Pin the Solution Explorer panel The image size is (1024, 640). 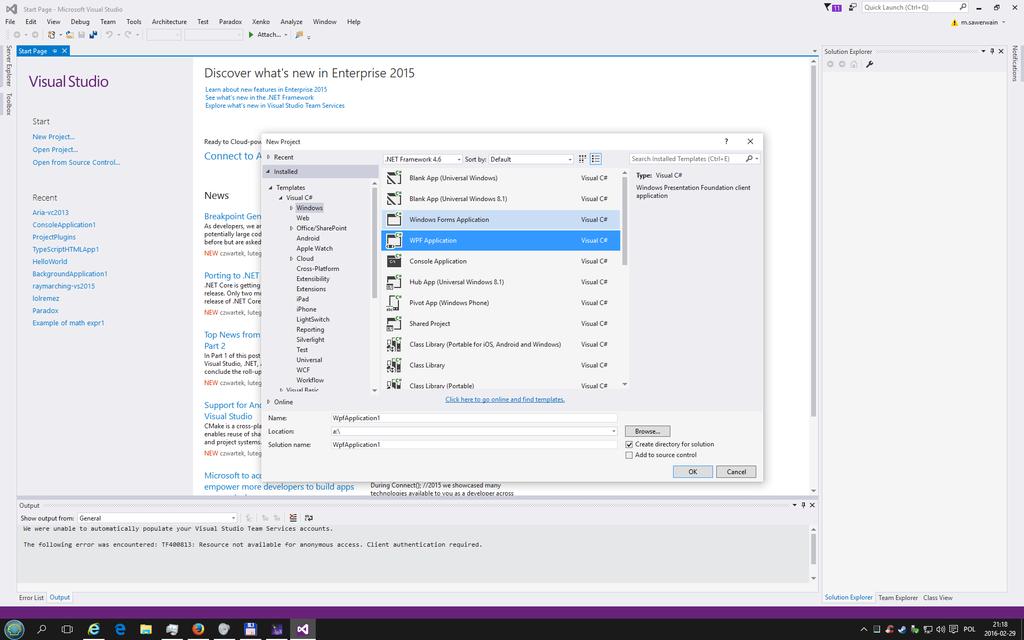coord(992,51)
